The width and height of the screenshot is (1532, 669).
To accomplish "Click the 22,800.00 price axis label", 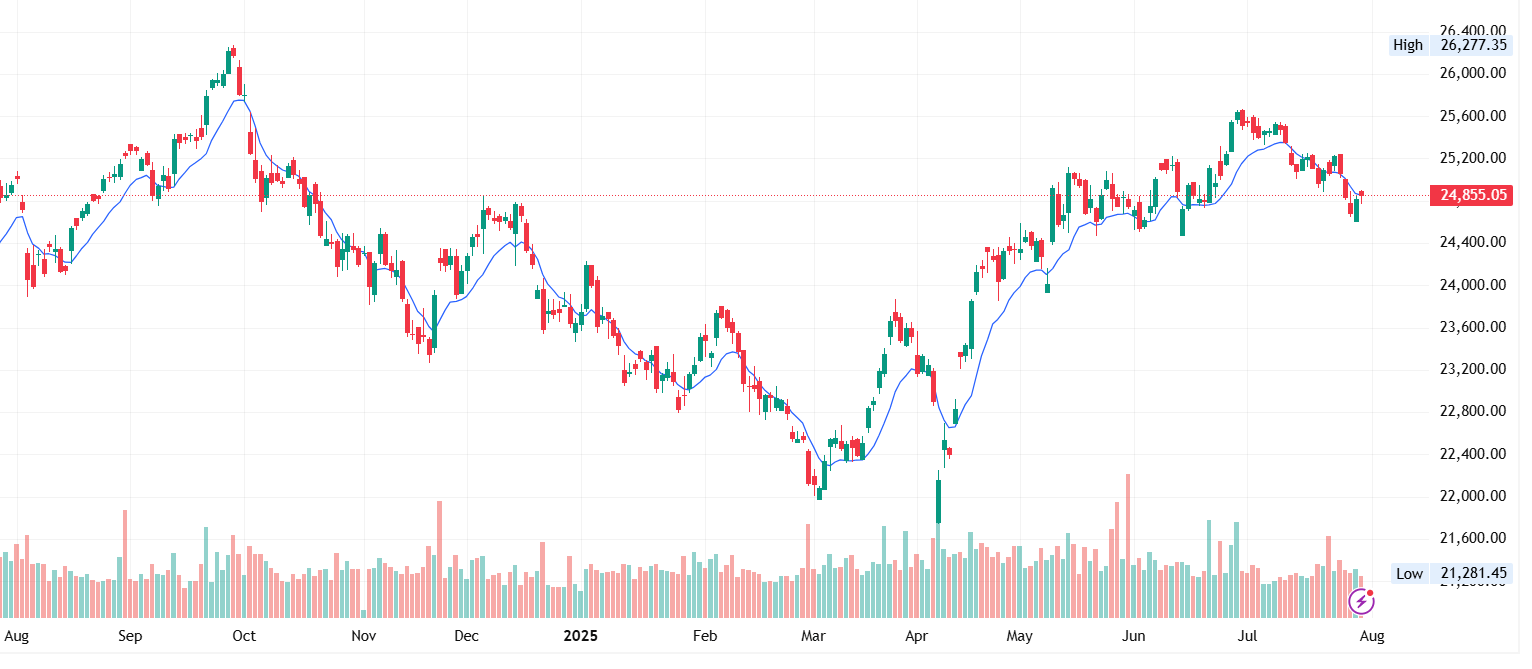I will (1473, 411).
